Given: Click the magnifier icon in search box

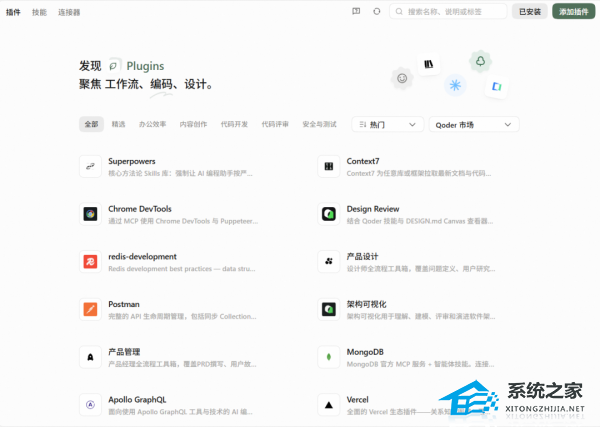Looking at the screenshot, I should tap(399, 11).
